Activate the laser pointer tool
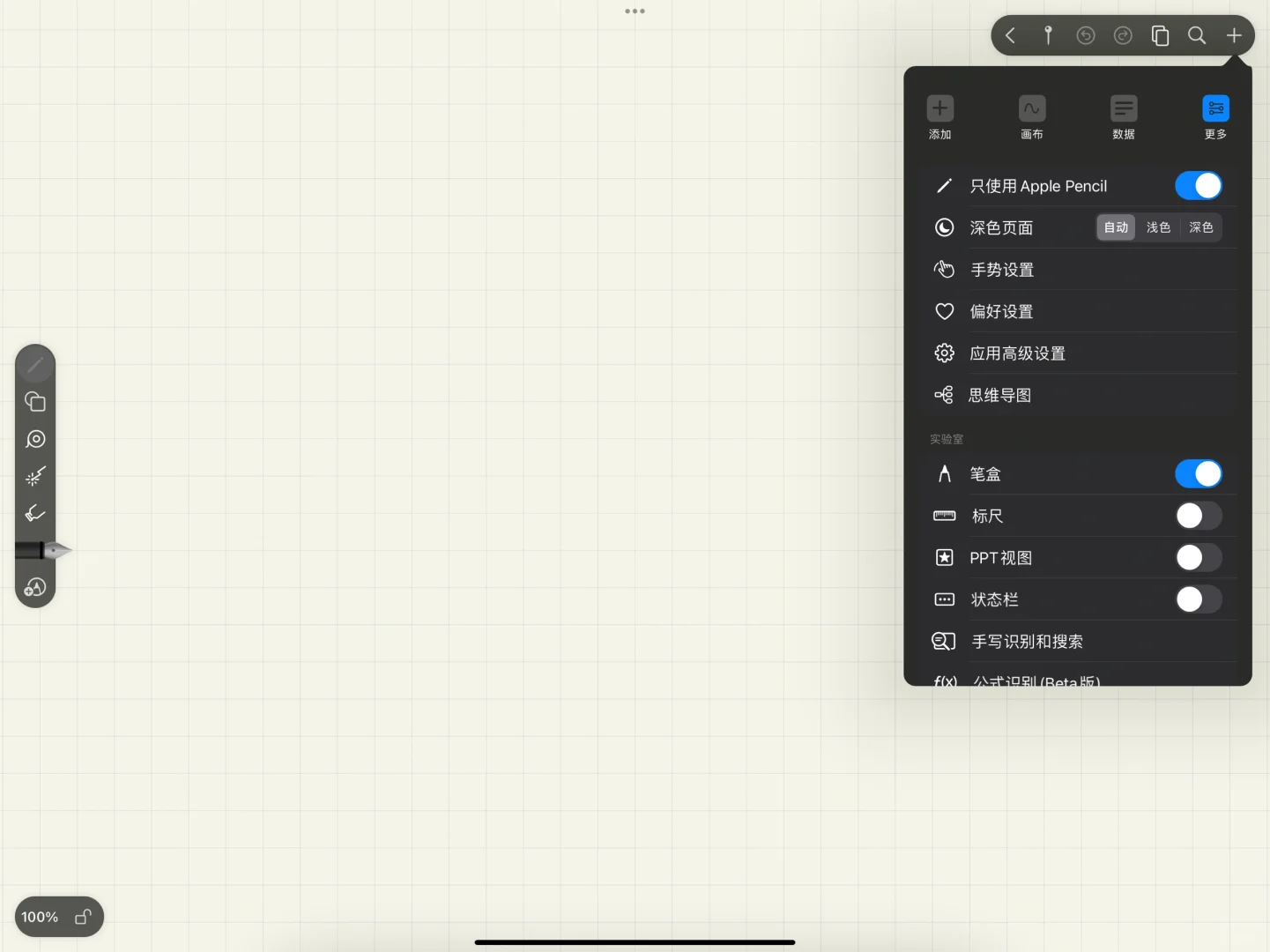Screen dimensions: 1270x952 click(x=35, y=476)
